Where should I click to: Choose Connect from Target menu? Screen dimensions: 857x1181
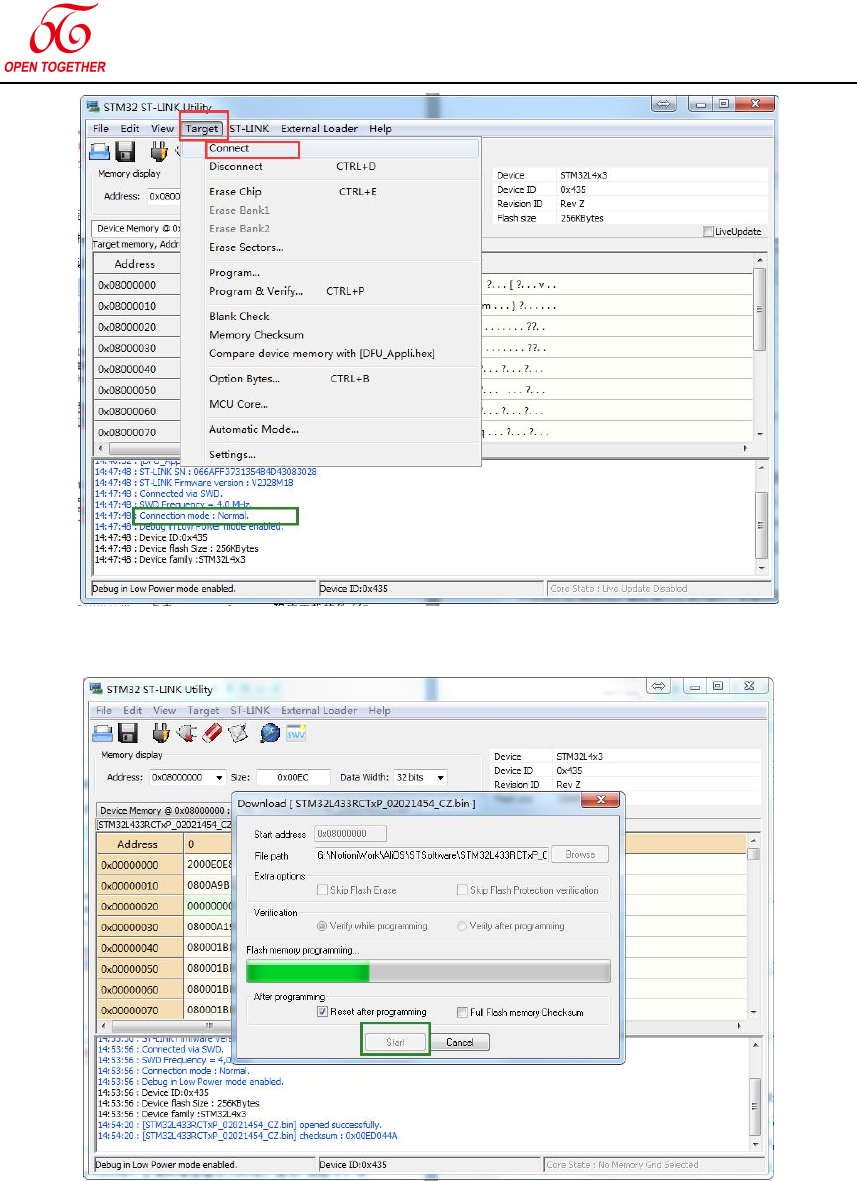[x=343, y=148]
